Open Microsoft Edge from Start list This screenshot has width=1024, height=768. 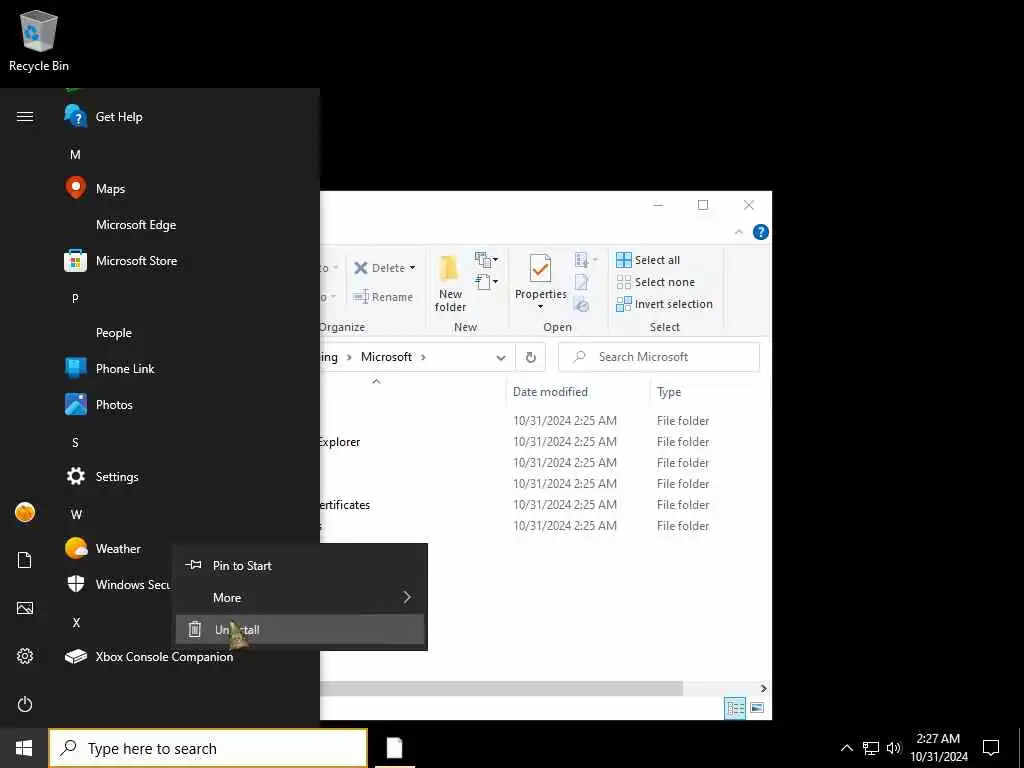click(136, 225)
